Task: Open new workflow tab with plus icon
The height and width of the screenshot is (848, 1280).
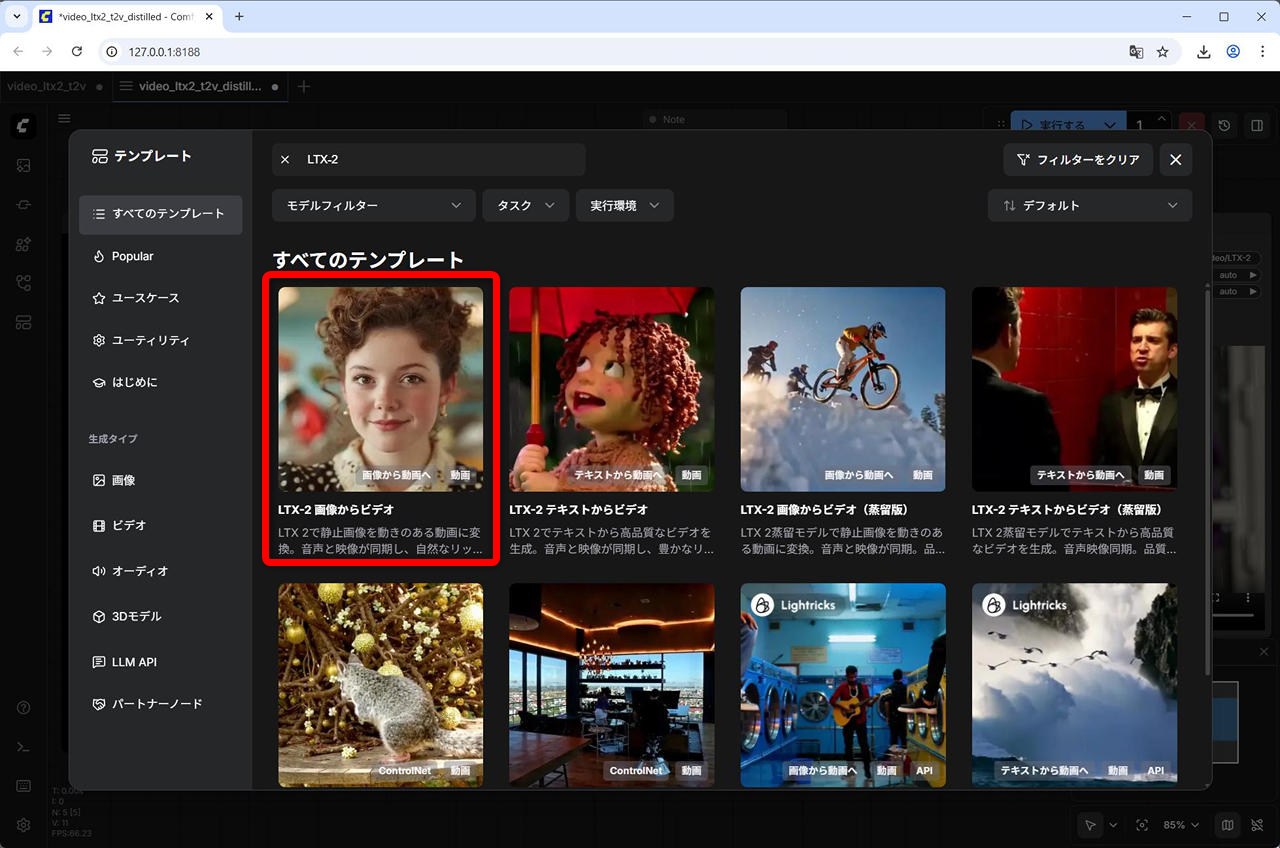Action: (304, 87)
